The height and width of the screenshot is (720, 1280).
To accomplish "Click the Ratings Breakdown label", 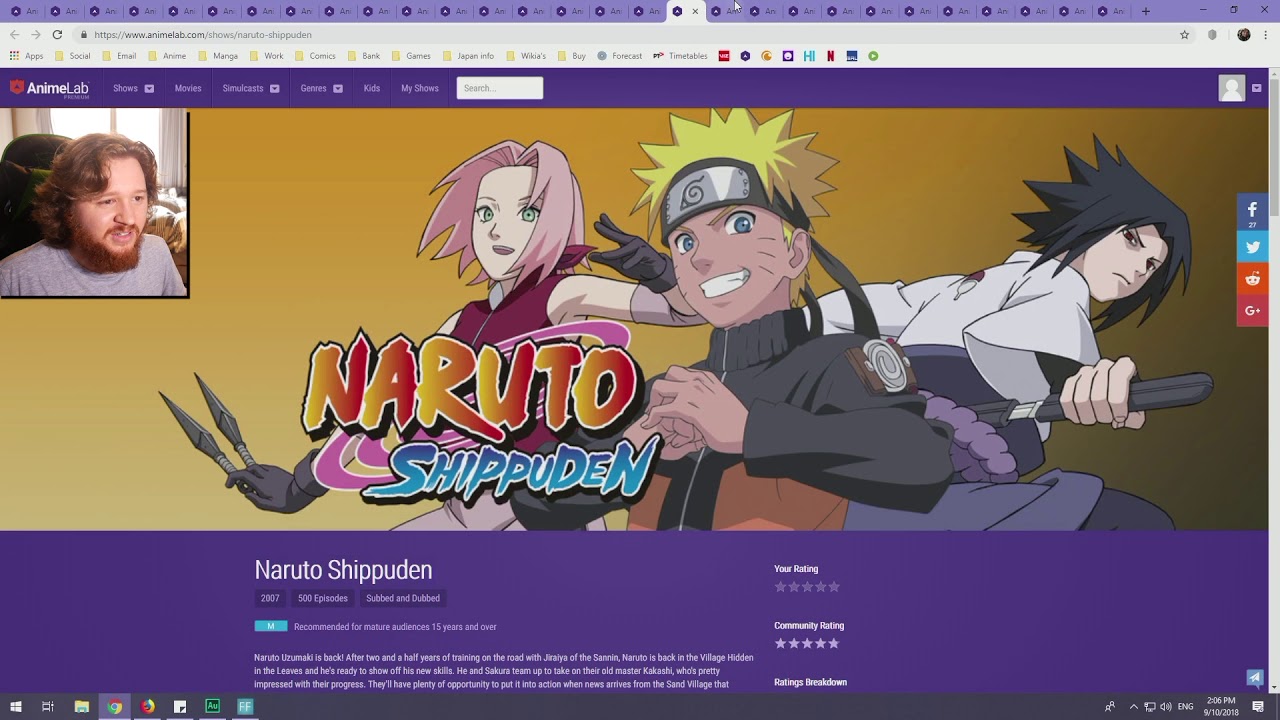I will (810, 682).
